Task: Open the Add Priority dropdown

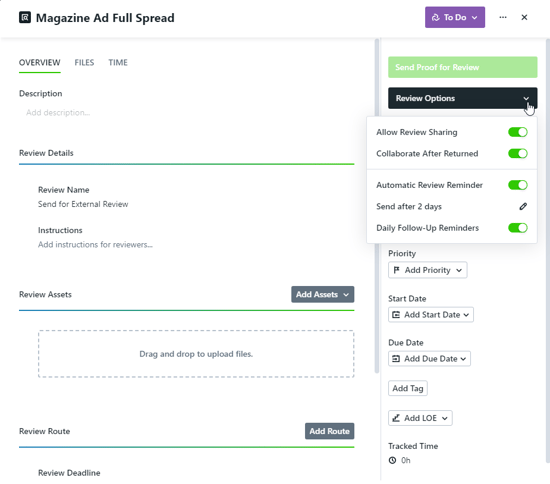Action: (x=427, y=270)
